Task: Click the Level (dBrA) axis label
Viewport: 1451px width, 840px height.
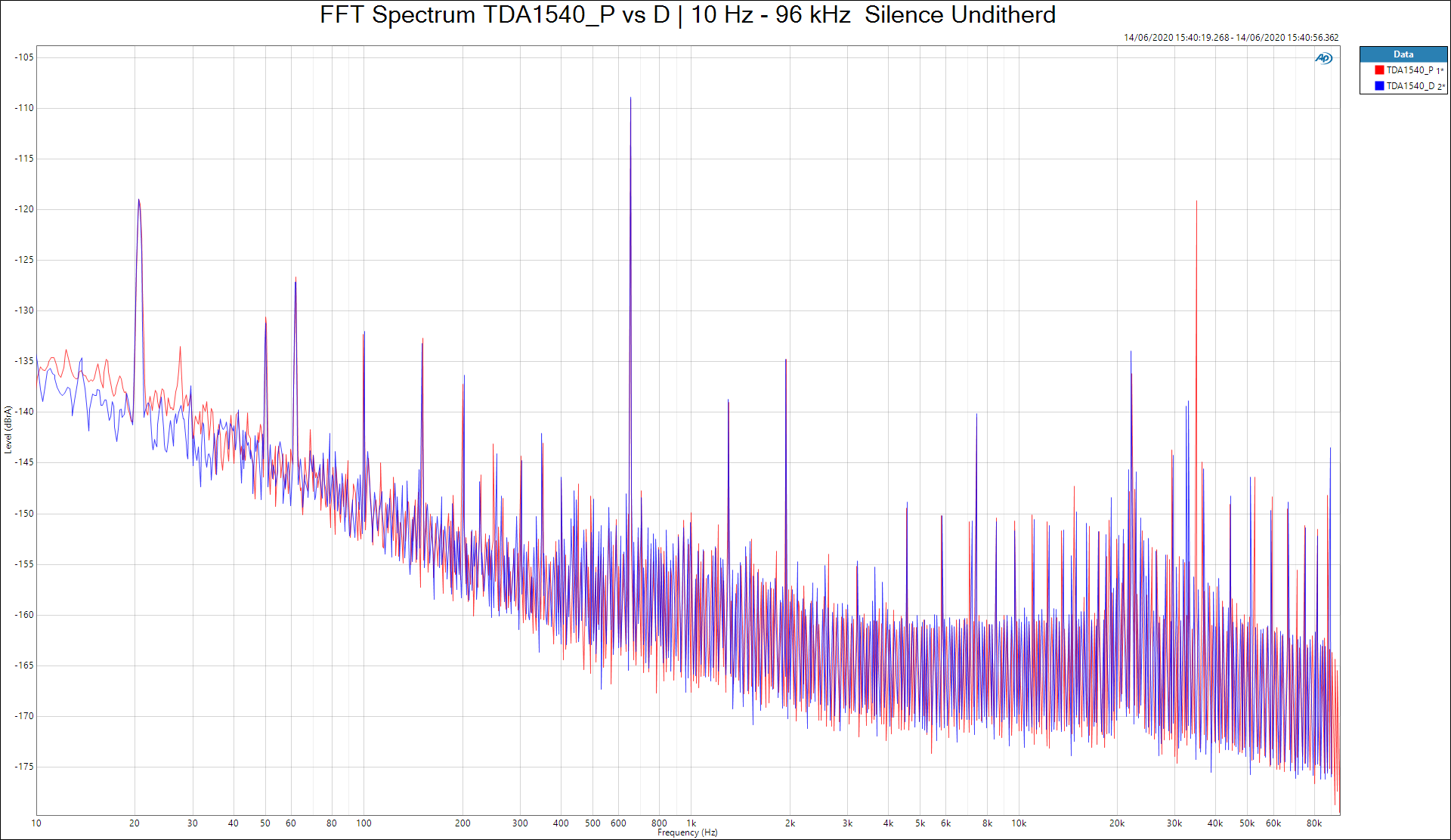Action: [8, 430]
